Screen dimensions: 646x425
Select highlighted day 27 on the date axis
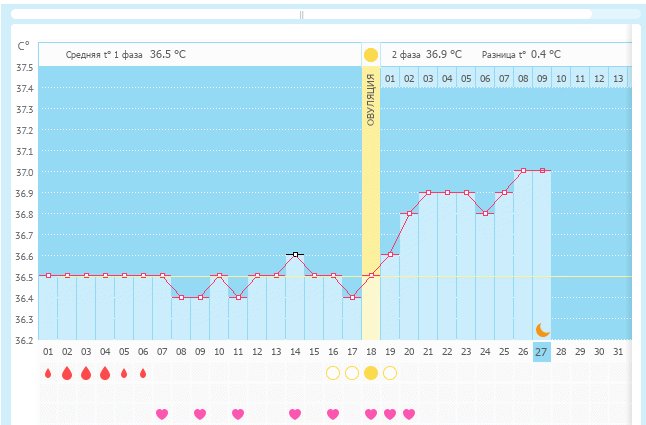point(541,352)
